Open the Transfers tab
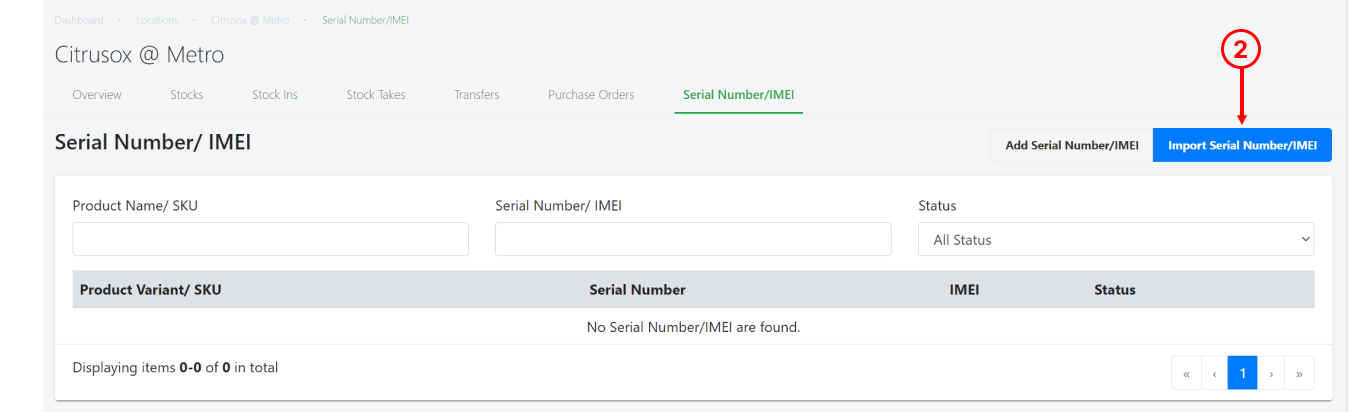Viewport: 1361px width, 412px height. pos(477,95)
